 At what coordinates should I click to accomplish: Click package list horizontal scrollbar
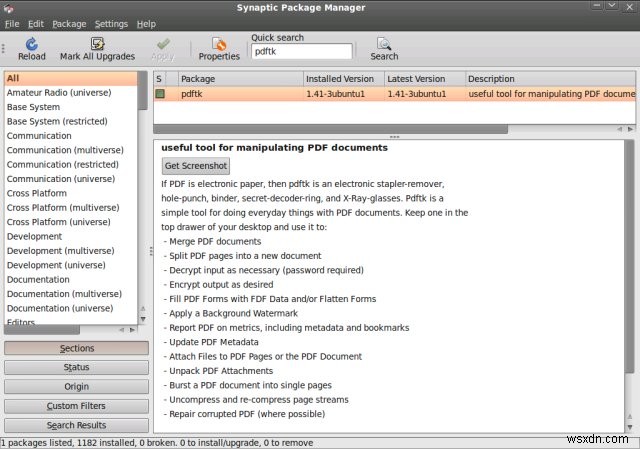(330, 129)
